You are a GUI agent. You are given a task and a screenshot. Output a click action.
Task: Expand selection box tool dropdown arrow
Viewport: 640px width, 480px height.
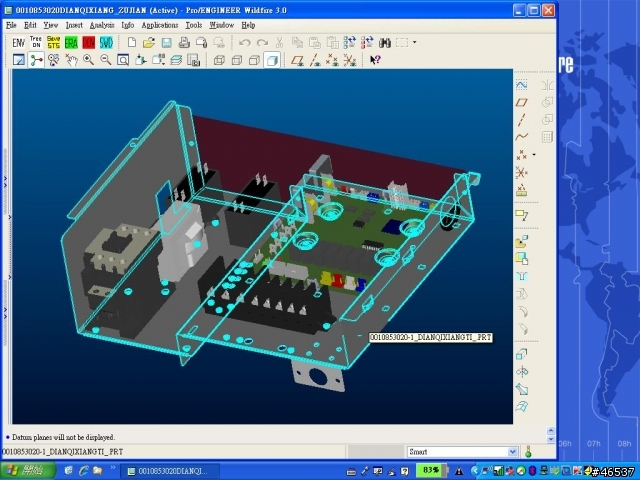pos(415,42)
